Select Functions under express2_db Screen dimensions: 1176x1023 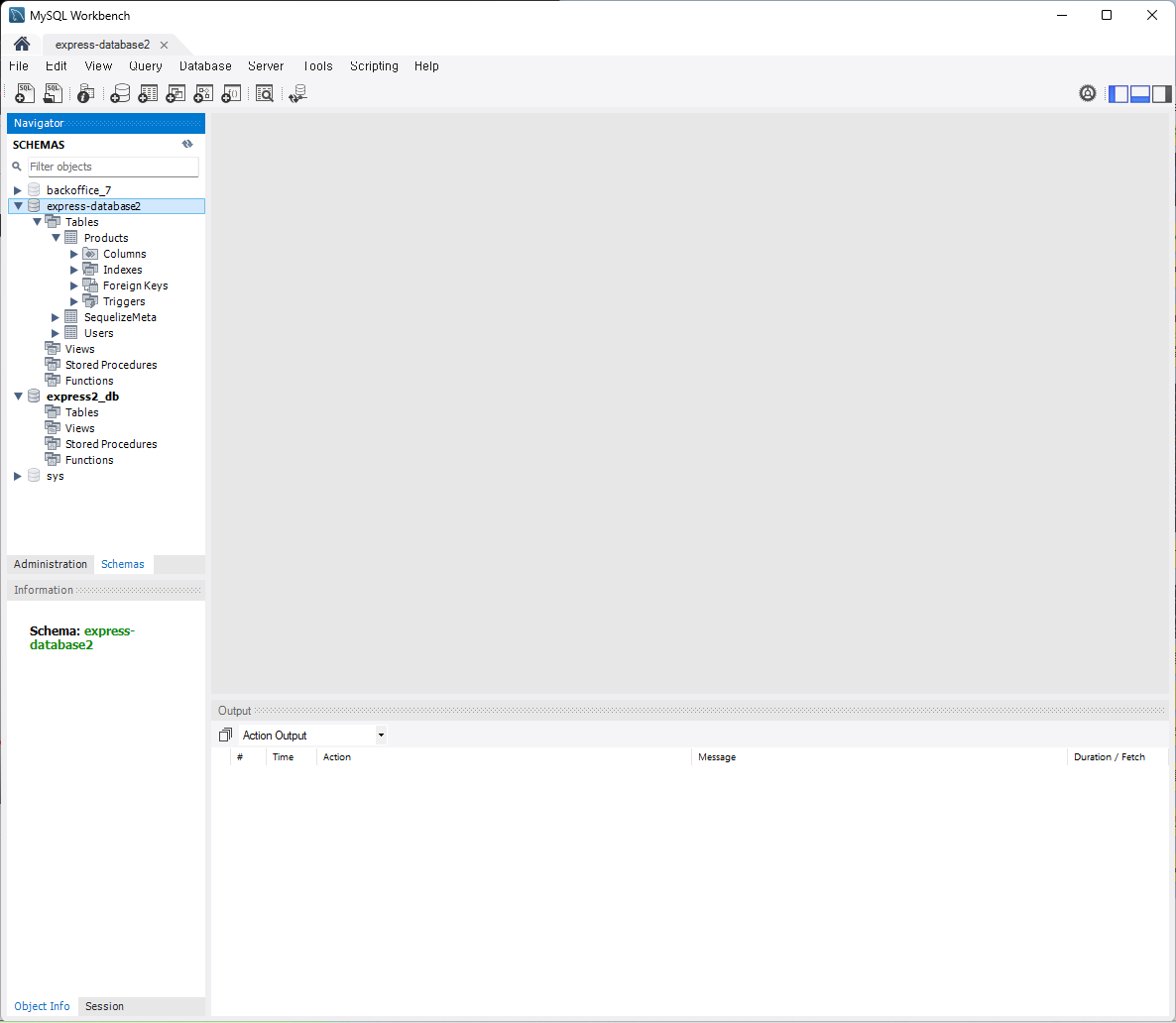(x=89, y=460)
